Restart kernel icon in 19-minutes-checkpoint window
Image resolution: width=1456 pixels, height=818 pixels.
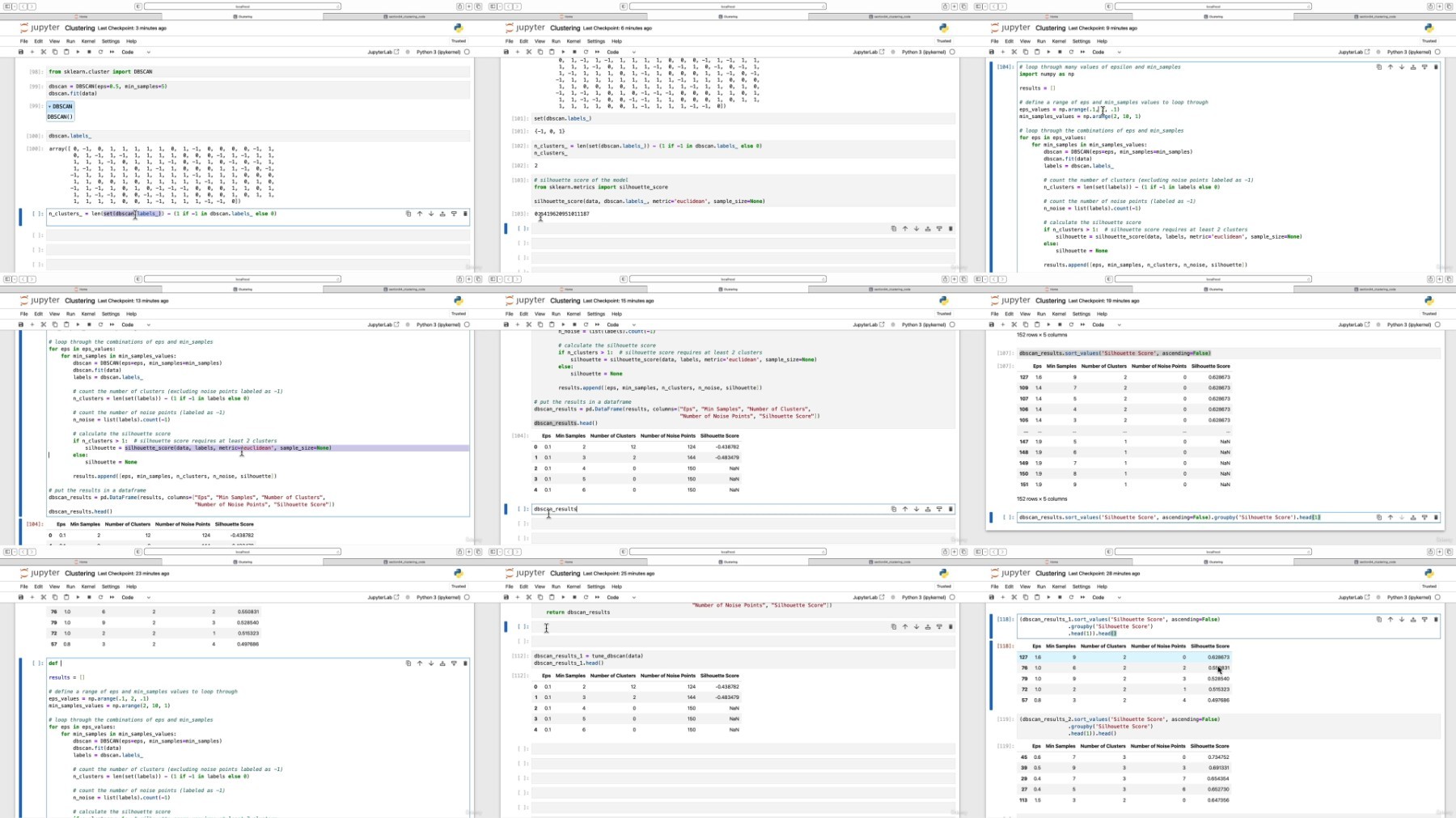coord(1071,324)
